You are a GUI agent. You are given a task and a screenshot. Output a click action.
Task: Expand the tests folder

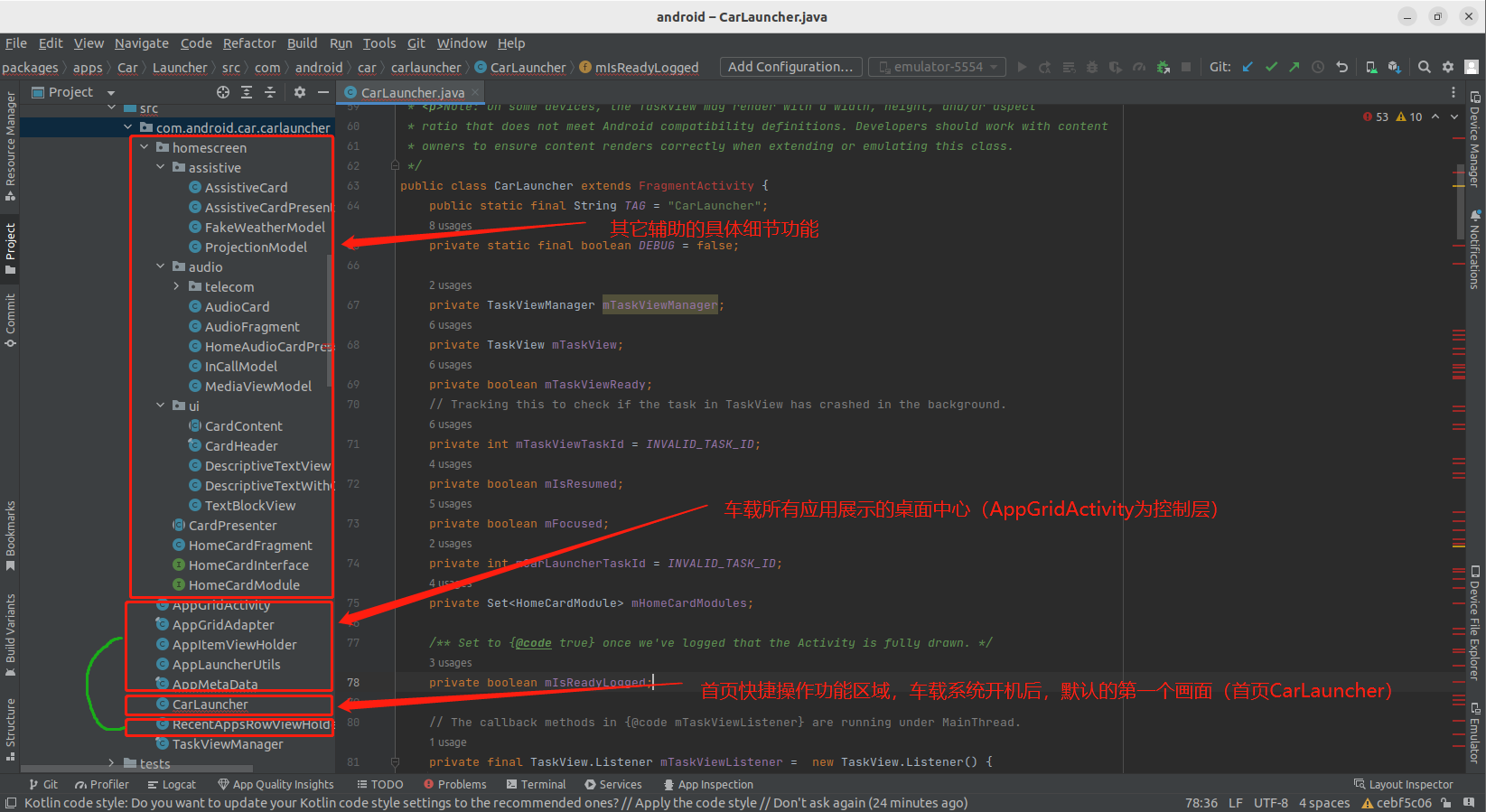click(111, 763)
